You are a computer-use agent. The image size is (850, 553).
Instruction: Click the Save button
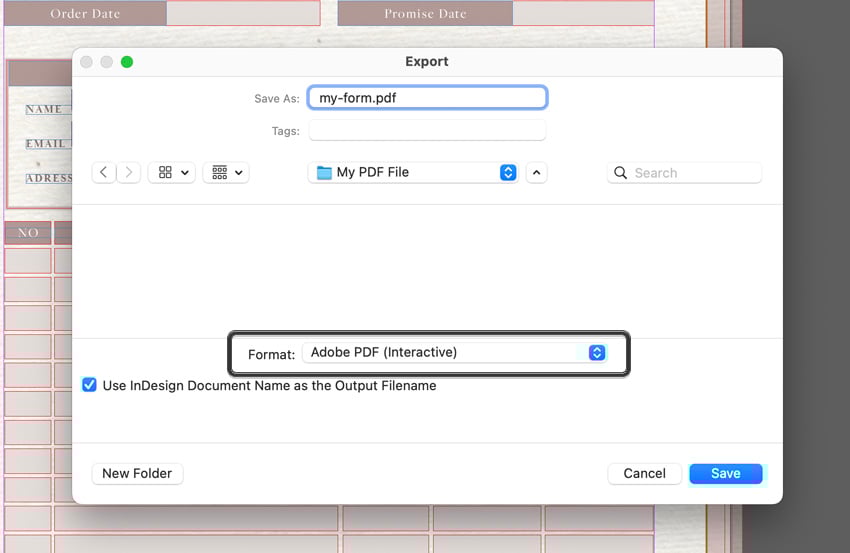[x=725, y=473]
